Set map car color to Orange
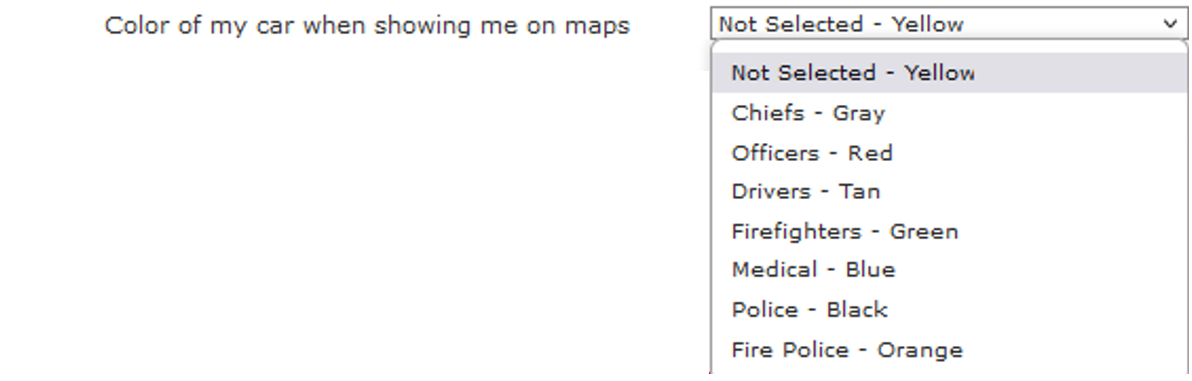 pos(949,350)
